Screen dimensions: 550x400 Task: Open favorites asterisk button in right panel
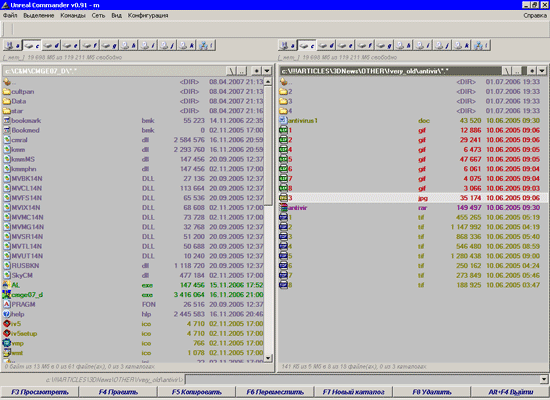(532, 71)
